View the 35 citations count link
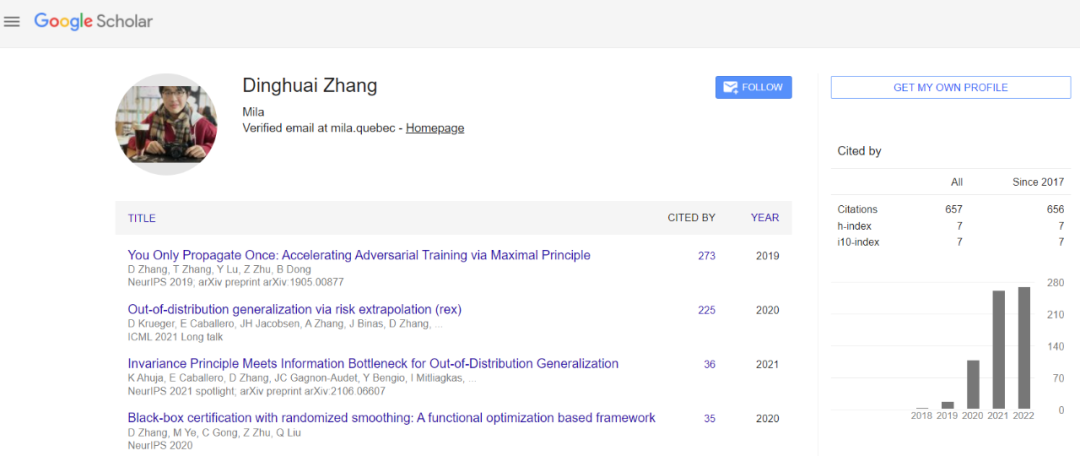Viewport: 1080px width, 456px height. coord(709,418)
